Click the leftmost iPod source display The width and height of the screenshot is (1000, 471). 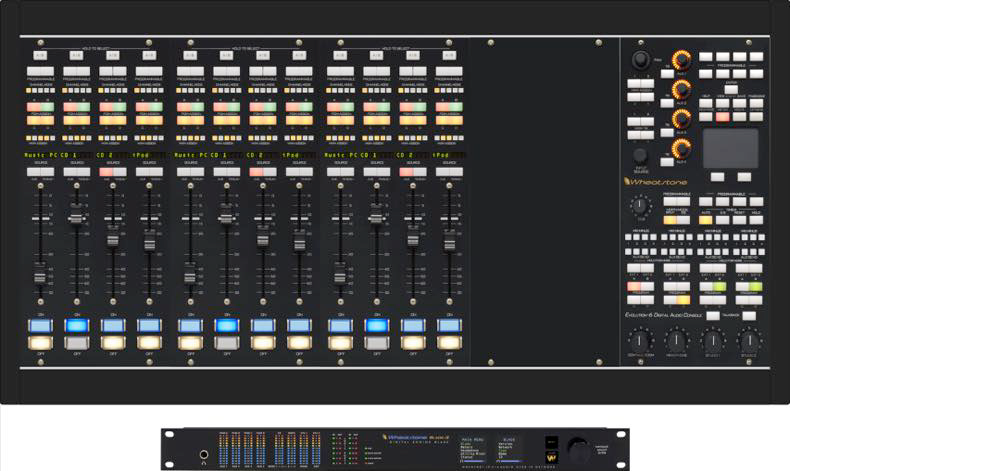148,156
